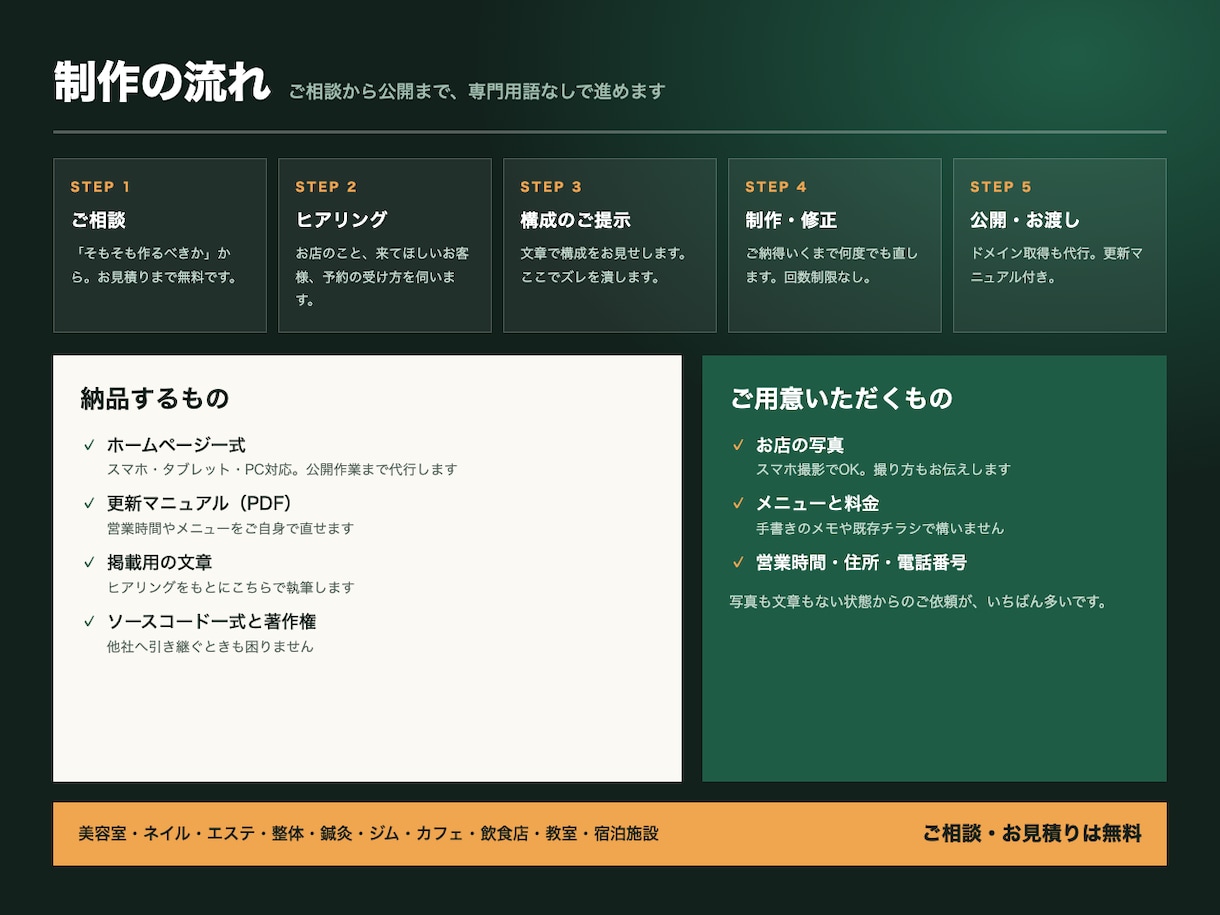Click the 構成のご提示 step title

tap(575, 220)
